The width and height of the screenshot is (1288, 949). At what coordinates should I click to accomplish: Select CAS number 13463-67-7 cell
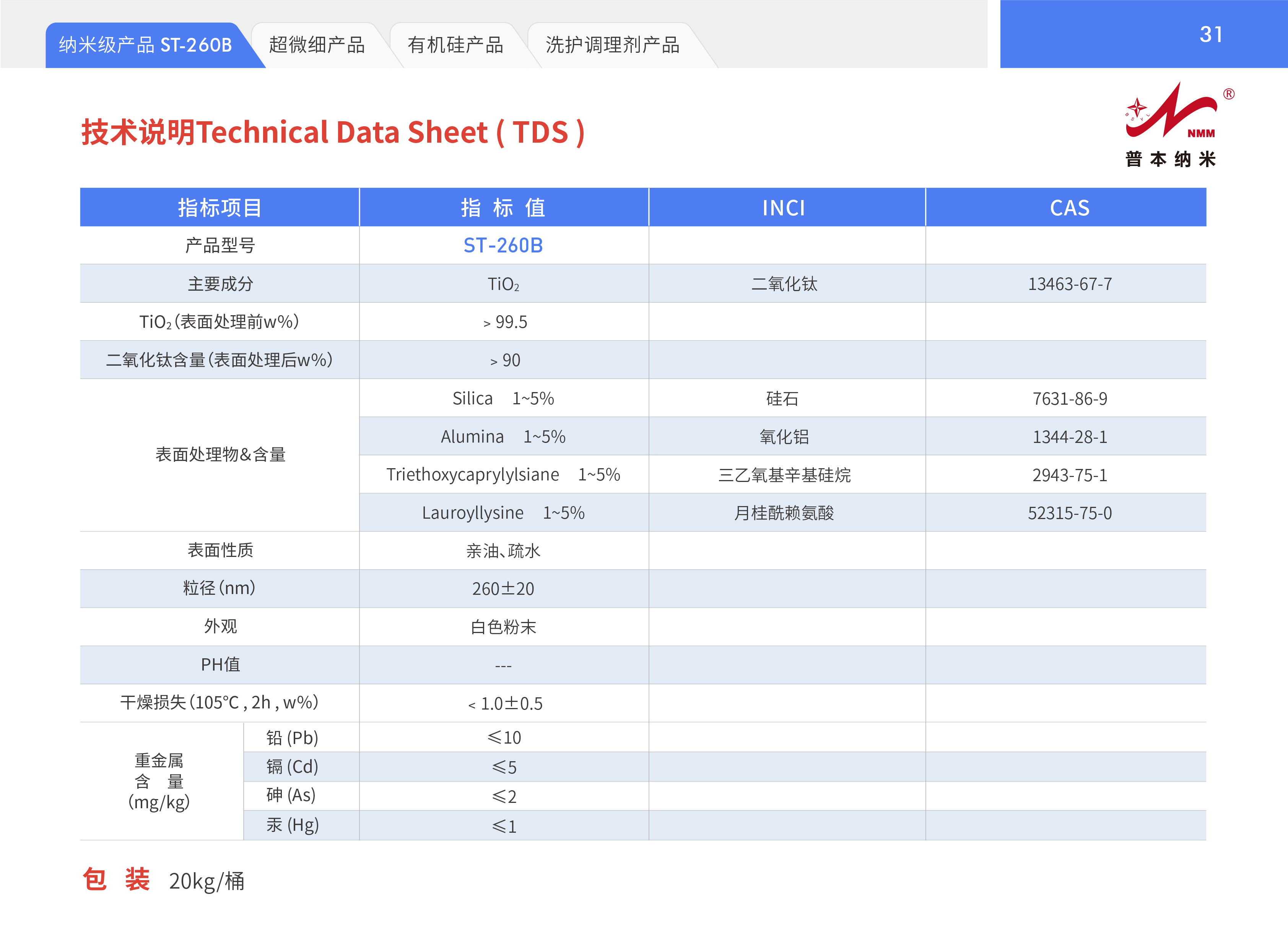[x=1069, y=284]
